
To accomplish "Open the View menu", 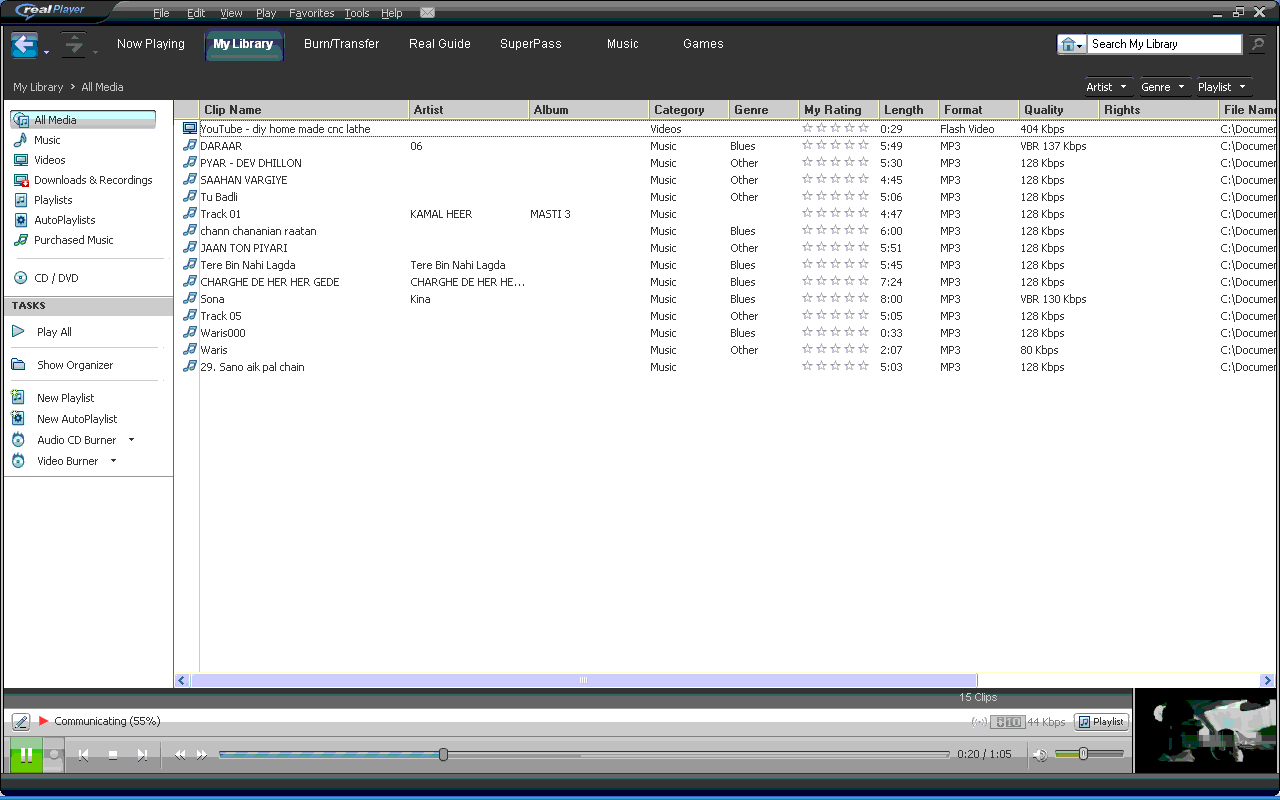I will tap(231, 13).
